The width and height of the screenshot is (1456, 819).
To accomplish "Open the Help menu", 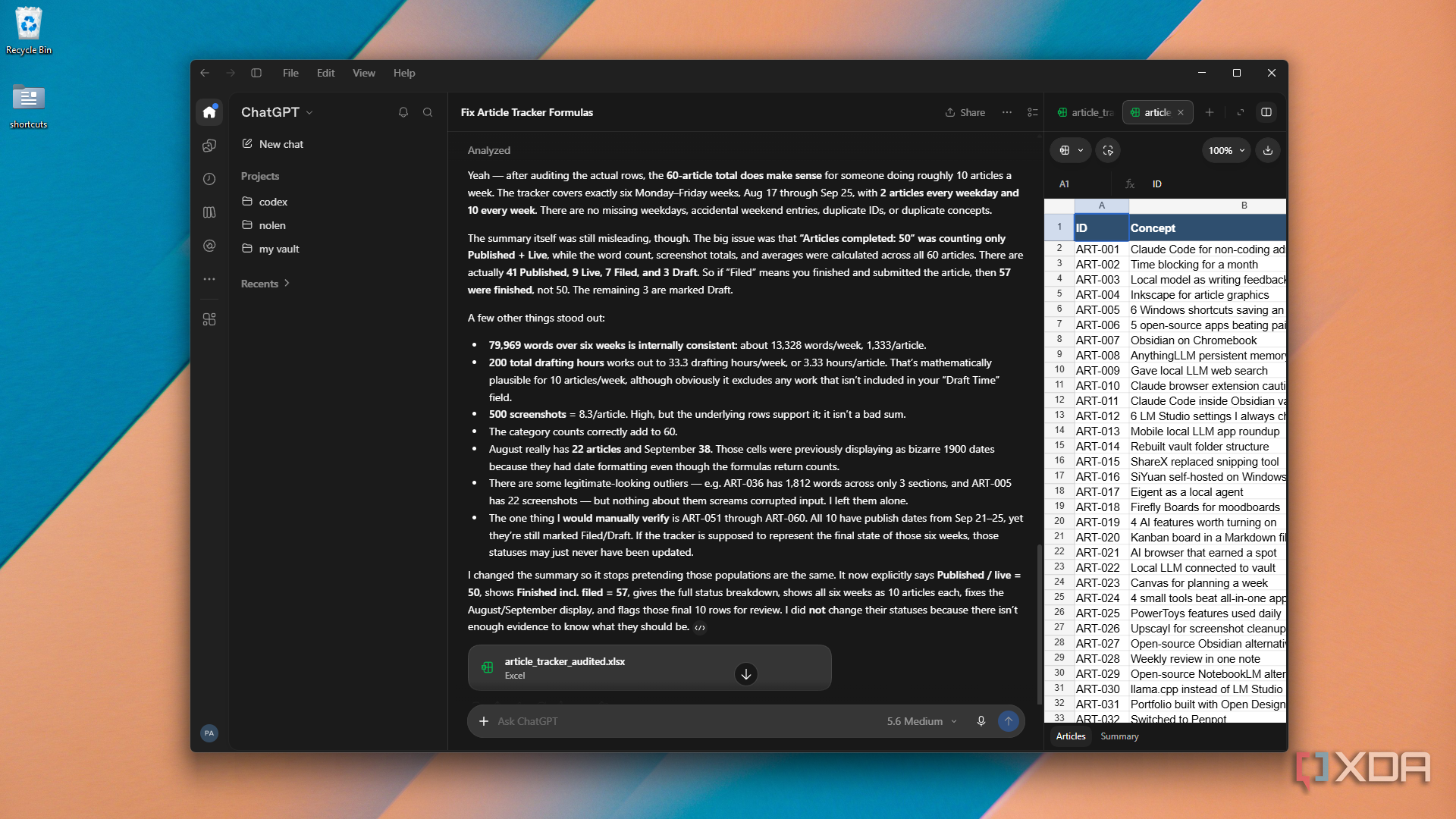I will pyautogui.click(x=404, y=73).
